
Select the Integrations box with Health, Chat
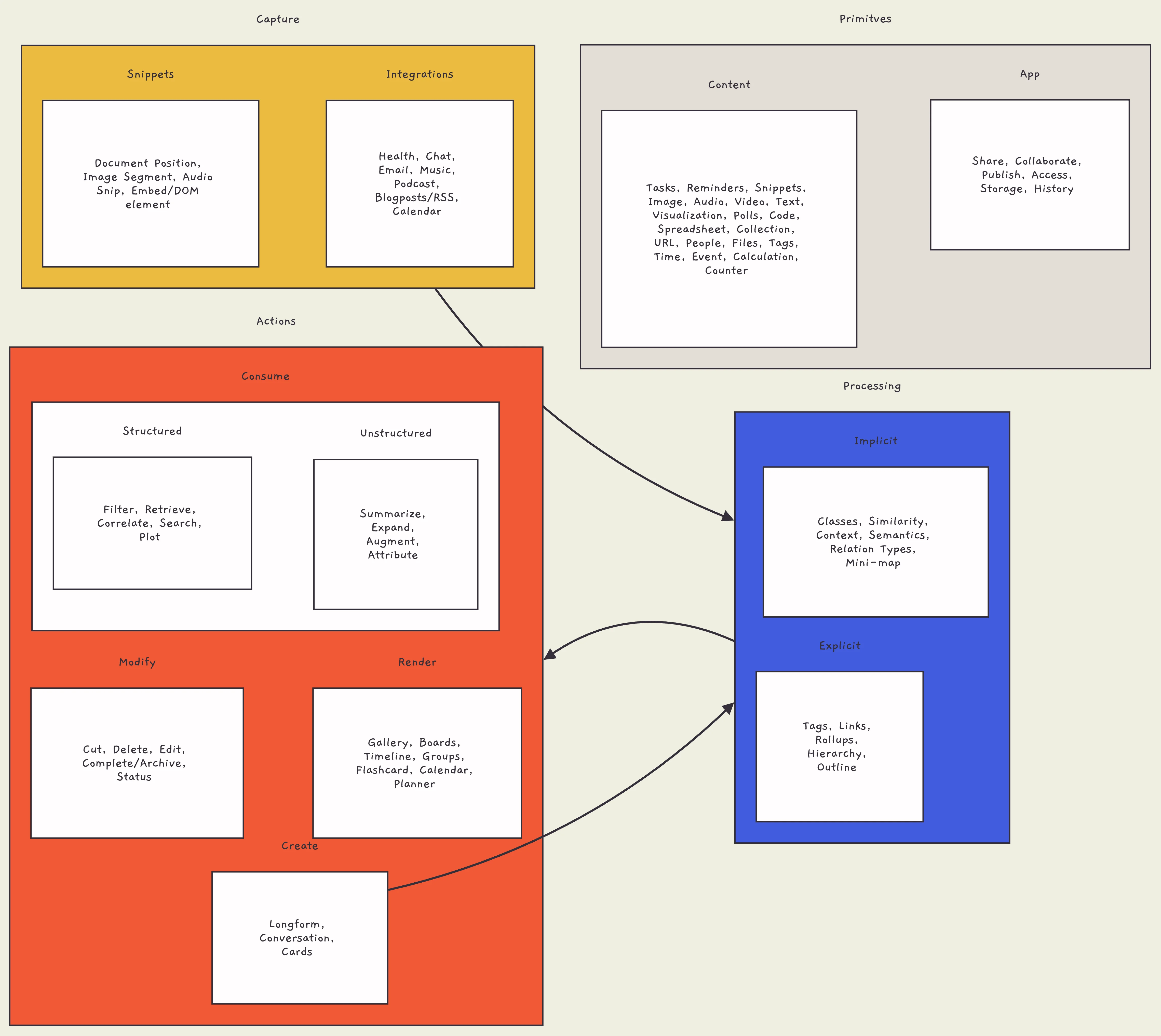420,183
